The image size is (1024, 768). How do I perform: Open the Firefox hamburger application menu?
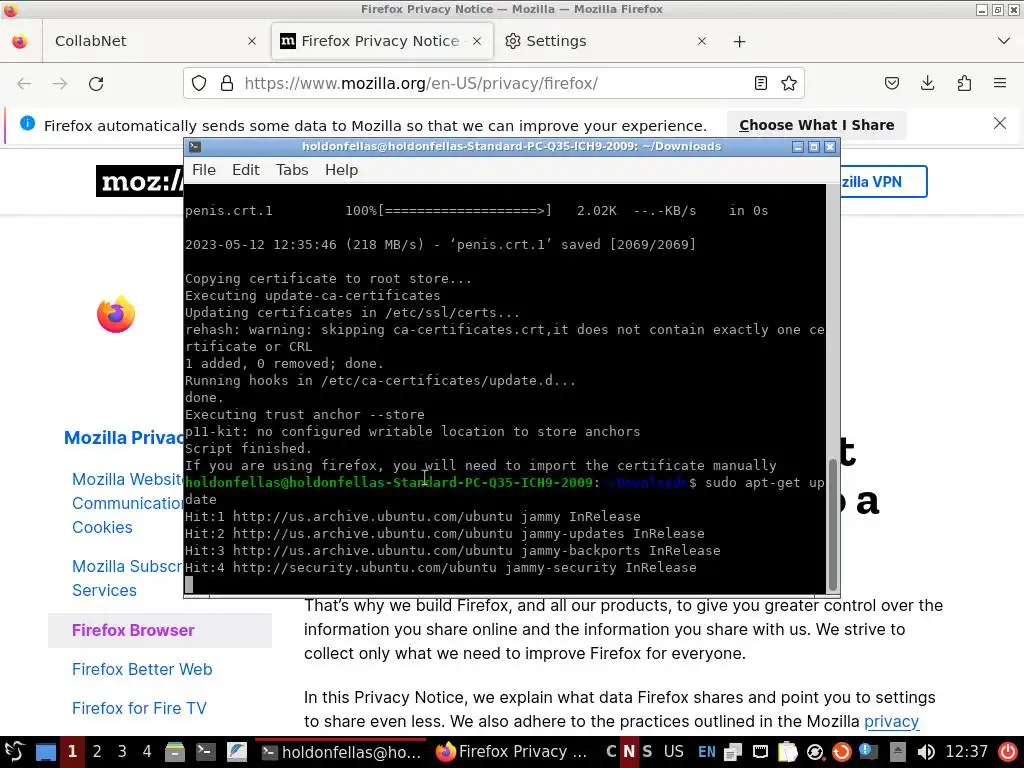[1000, 83]
